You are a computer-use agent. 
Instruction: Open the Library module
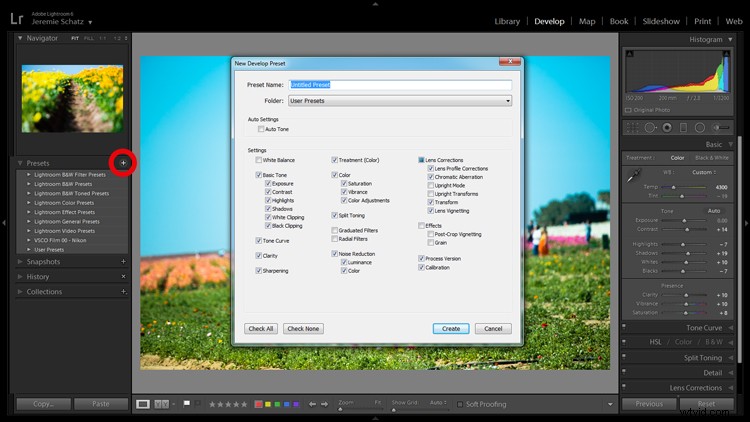pos(507,22)
